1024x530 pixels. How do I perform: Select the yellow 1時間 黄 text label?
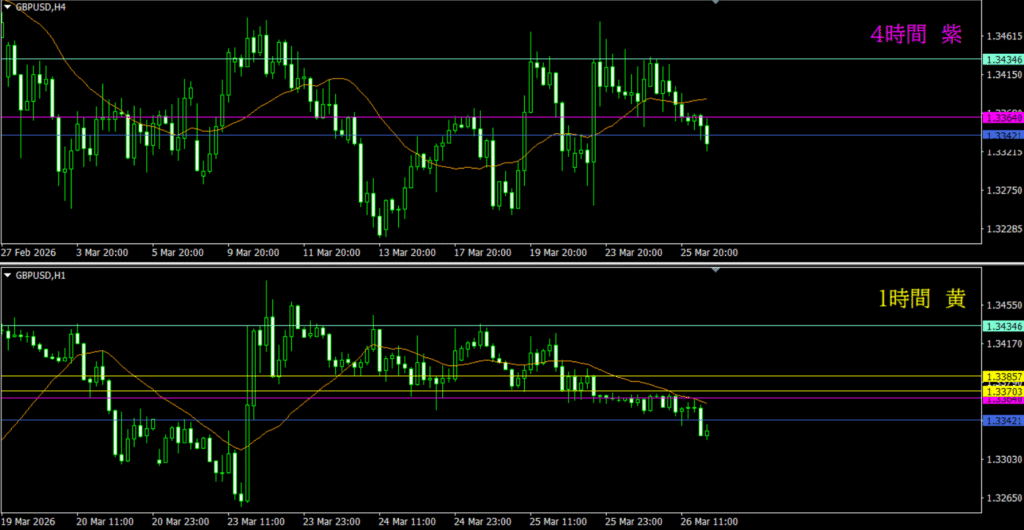[x=922, y=299]
